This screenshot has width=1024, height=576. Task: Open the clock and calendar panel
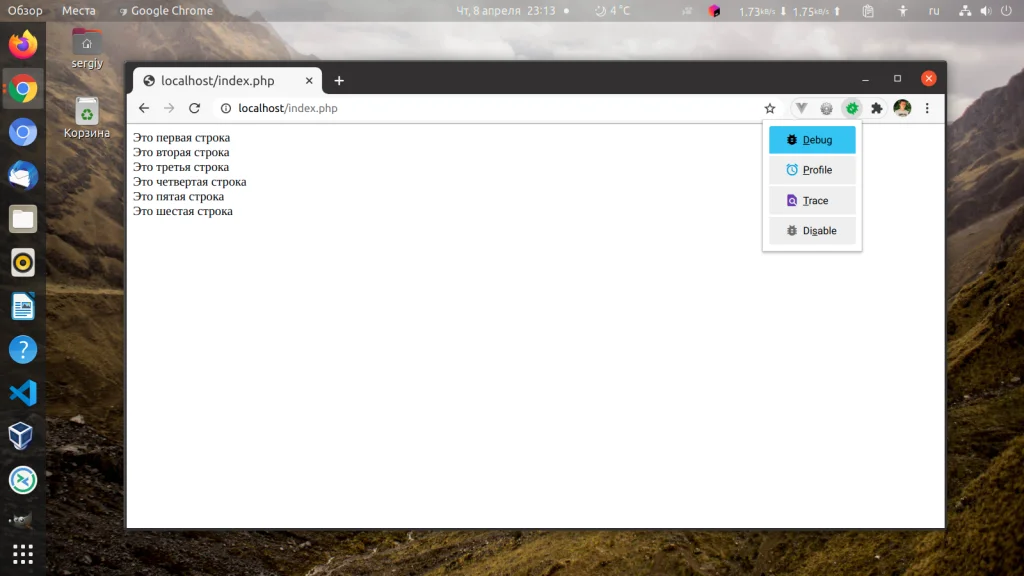coord(505,10)
